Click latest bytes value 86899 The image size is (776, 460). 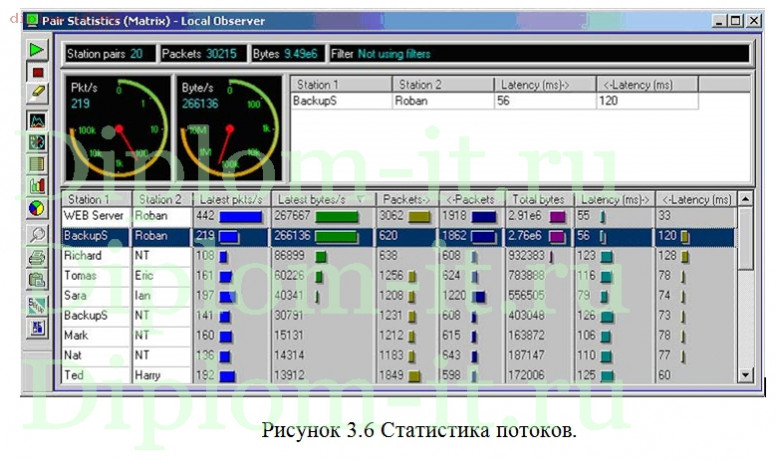(290, 256)
